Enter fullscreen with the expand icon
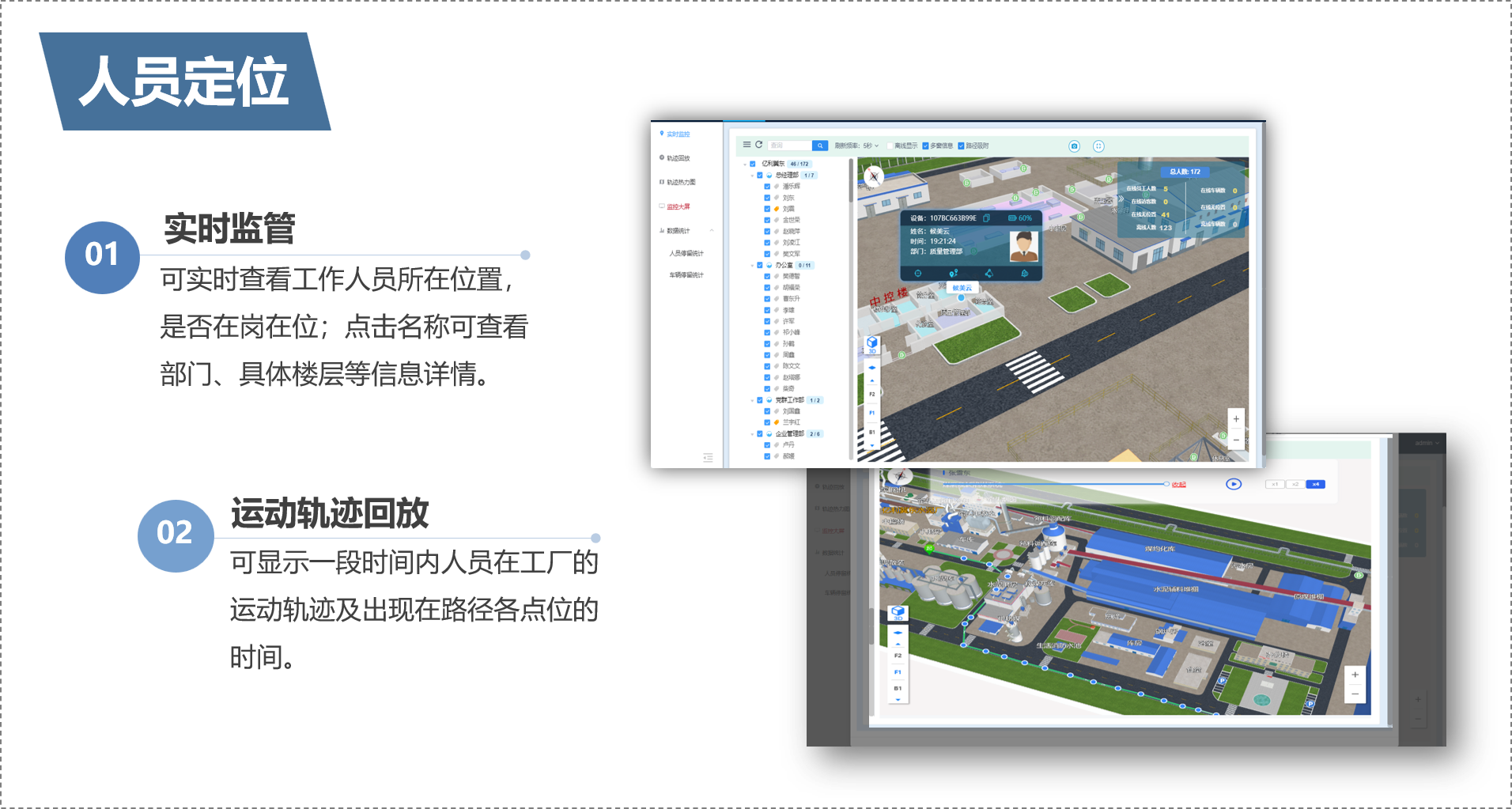Screen dimensions: 1512x809 (x=1098, y=146)
